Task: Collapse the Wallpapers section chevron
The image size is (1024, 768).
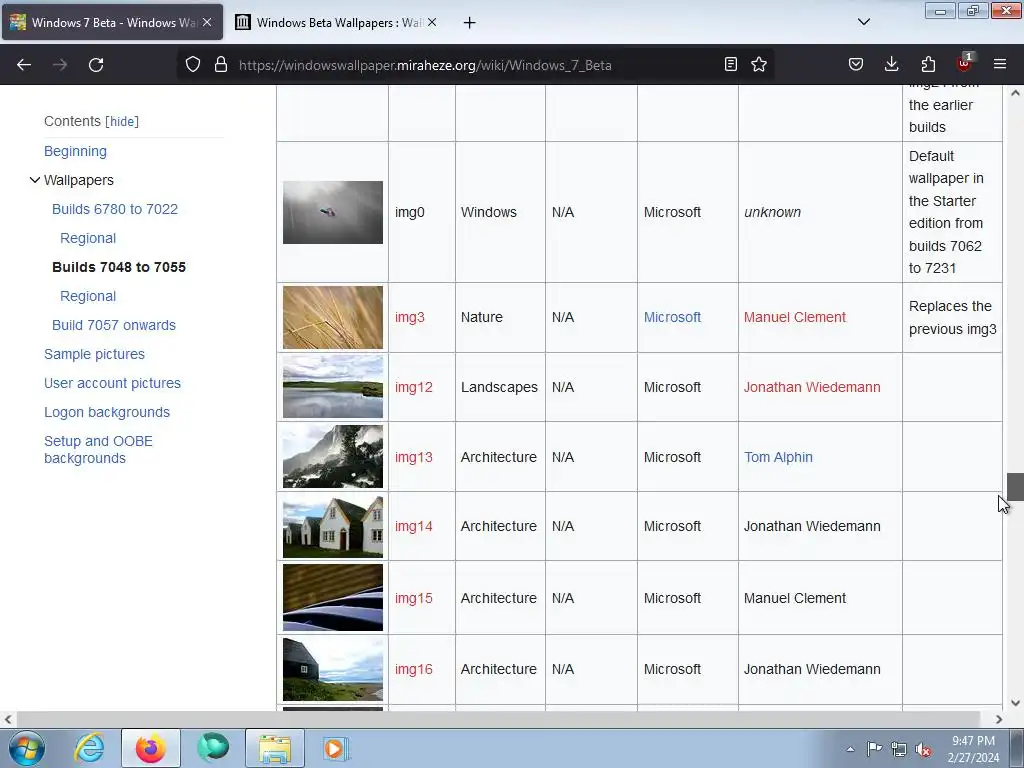Action: pyautogui.click(x=35, y=180)
